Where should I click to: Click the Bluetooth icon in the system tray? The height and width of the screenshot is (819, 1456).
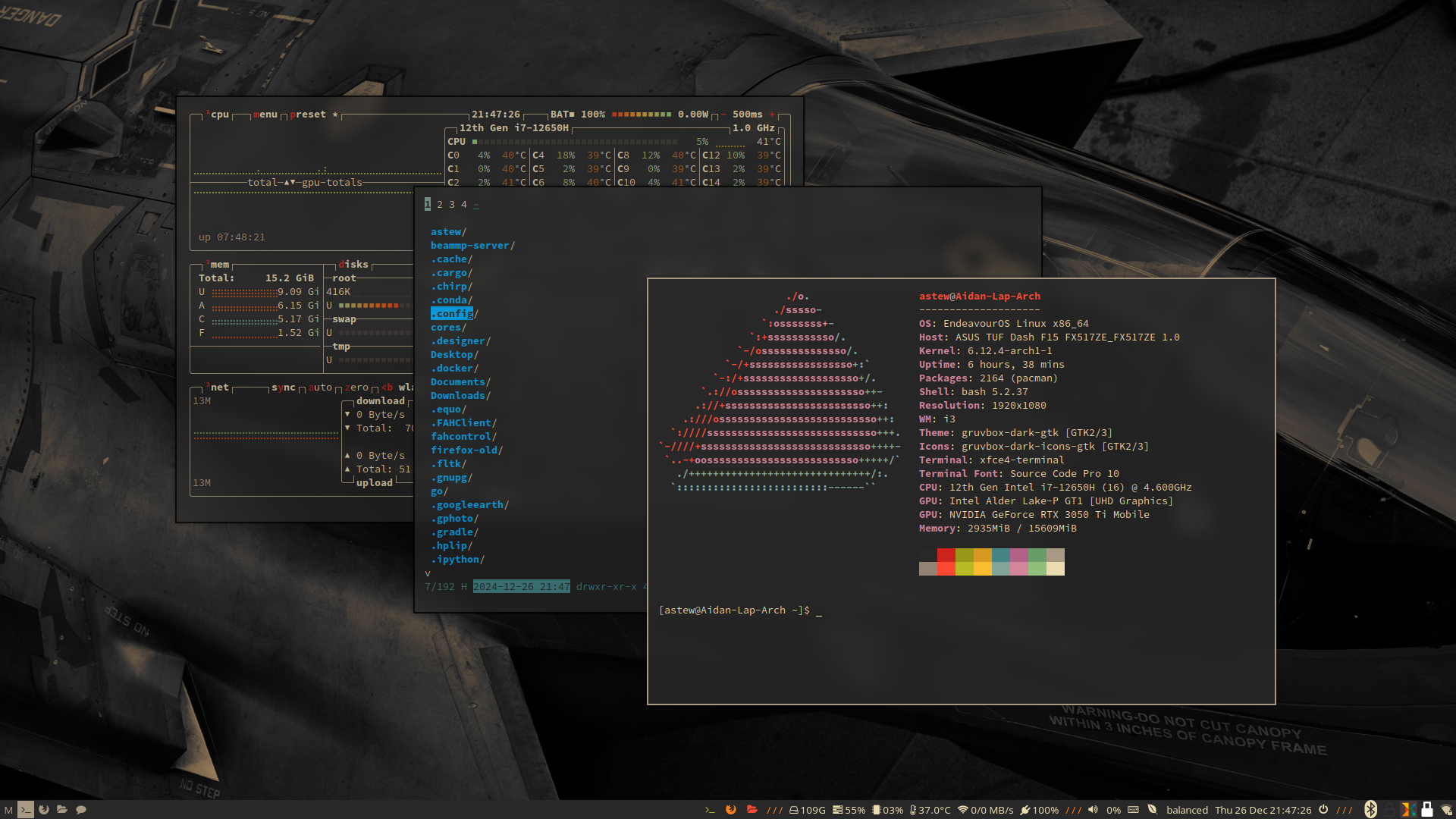(1372, 809)
